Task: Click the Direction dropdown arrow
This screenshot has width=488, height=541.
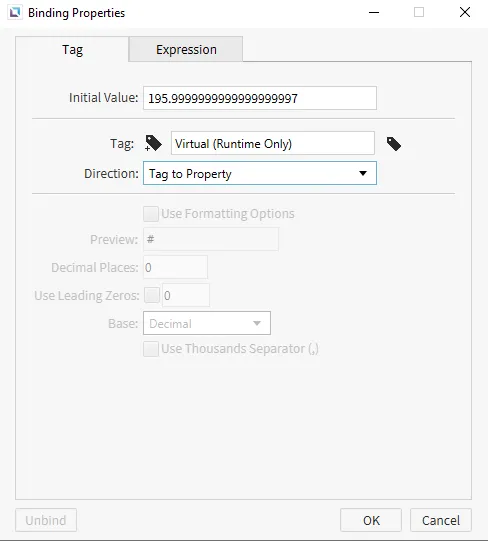Action: point(363,173)
